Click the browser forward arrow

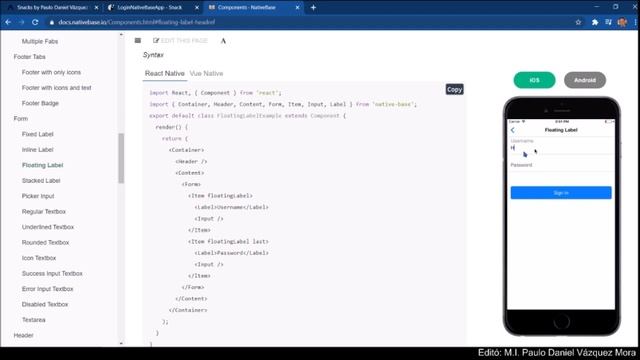click(22, 22)
